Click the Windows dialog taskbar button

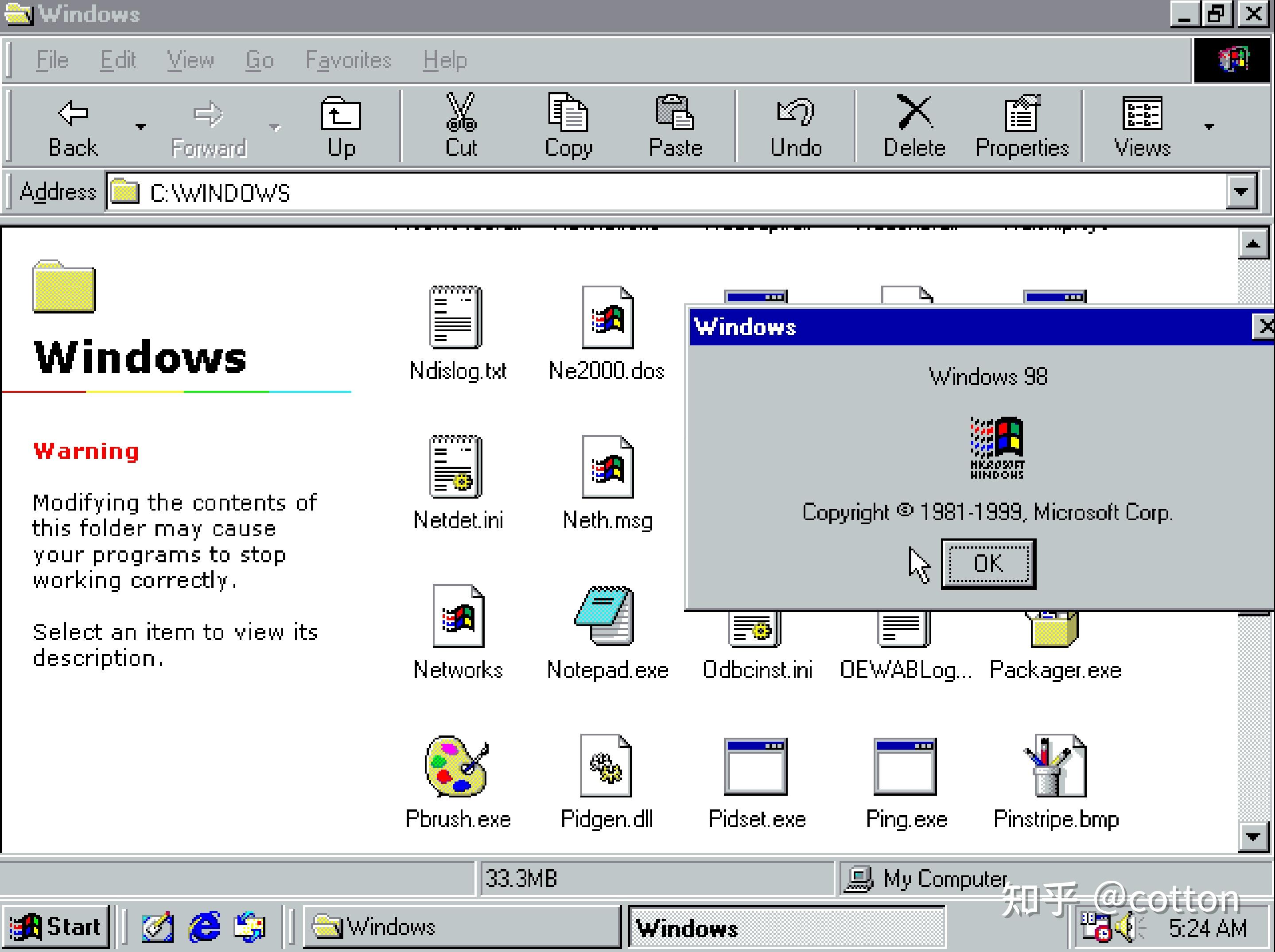click(787, 927)
